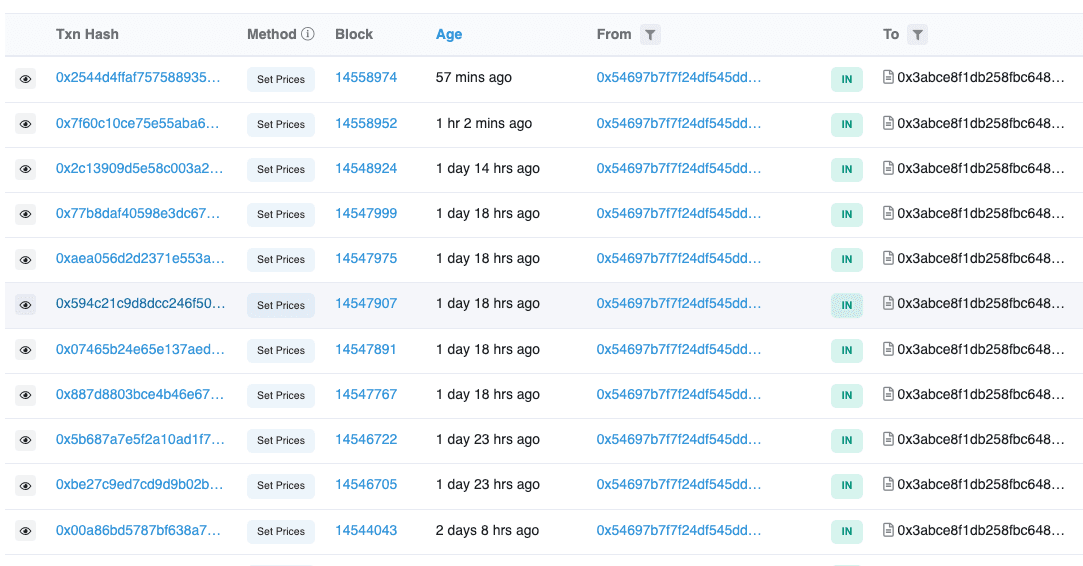This screenshot has width=1083, height=566.
Task: Preview transaction 0x7f60c10ce75e55aba6 via eye icon
Action: coord(26,124)
